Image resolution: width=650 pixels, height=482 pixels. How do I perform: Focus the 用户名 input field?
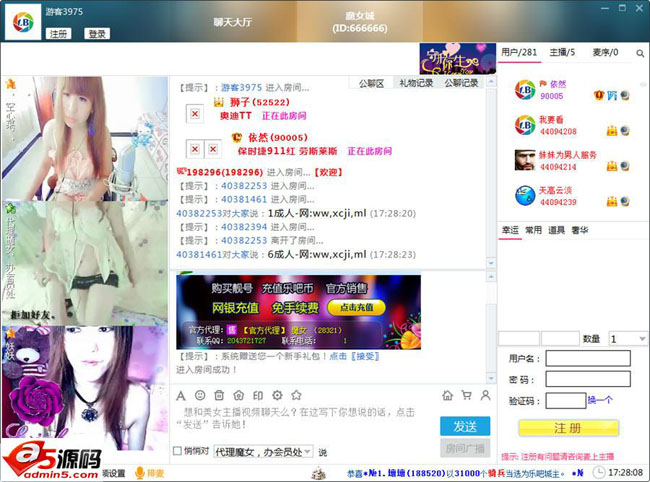pyautogui.click(x=588, y=358)
